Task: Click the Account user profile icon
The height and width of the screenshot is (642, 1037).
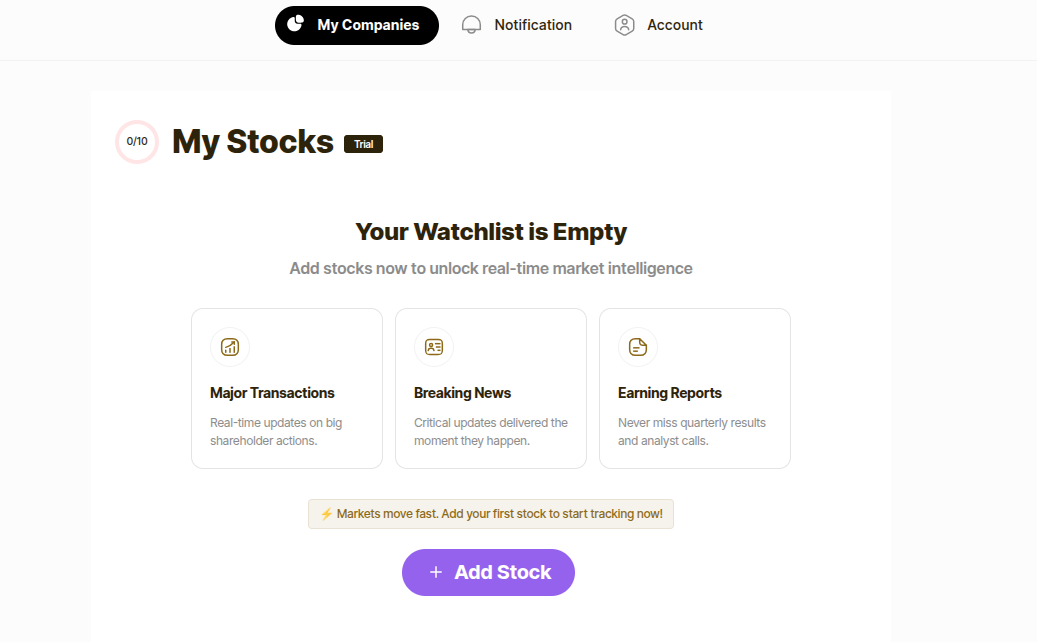Action: (x=625, y=25)
